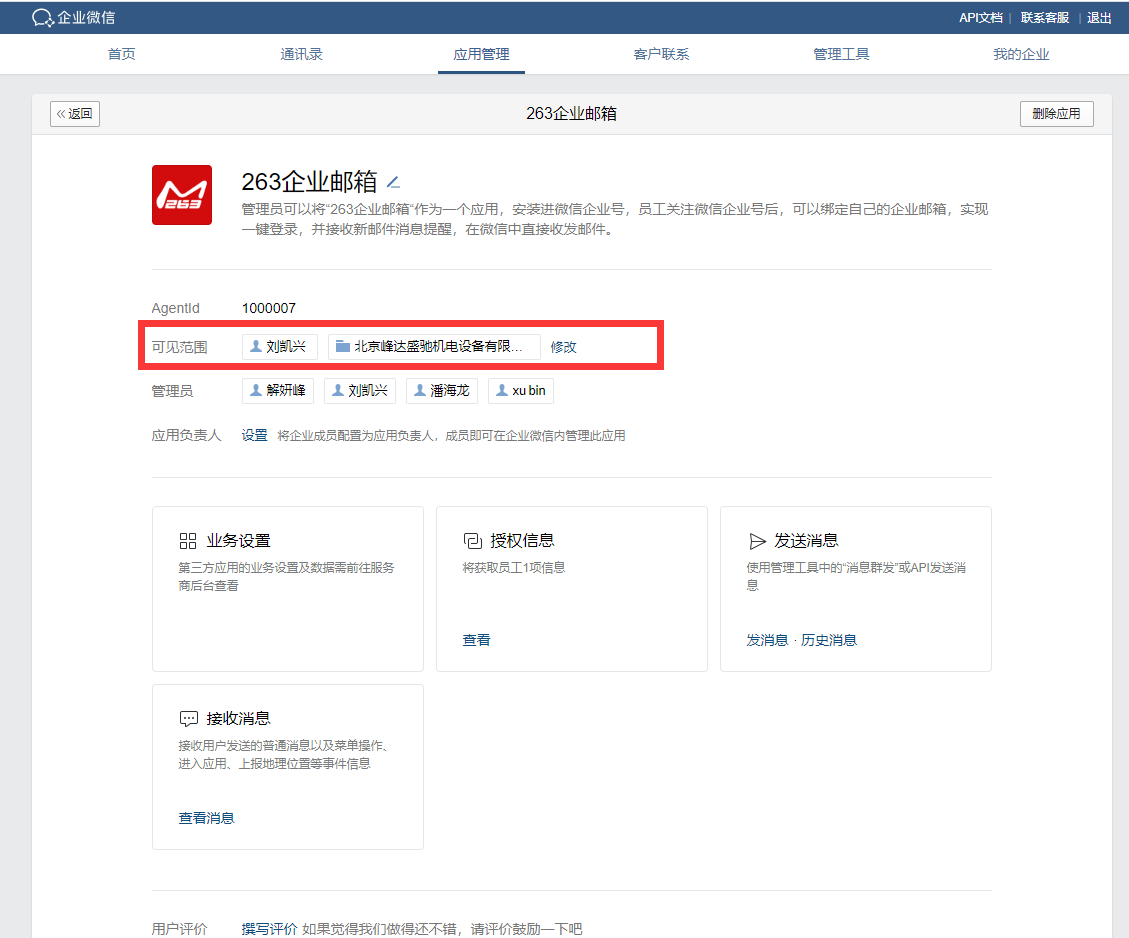Open the API文档 link
This screenshot has width=1129, height=938.
pyautogui.click(x=981, y=18)
